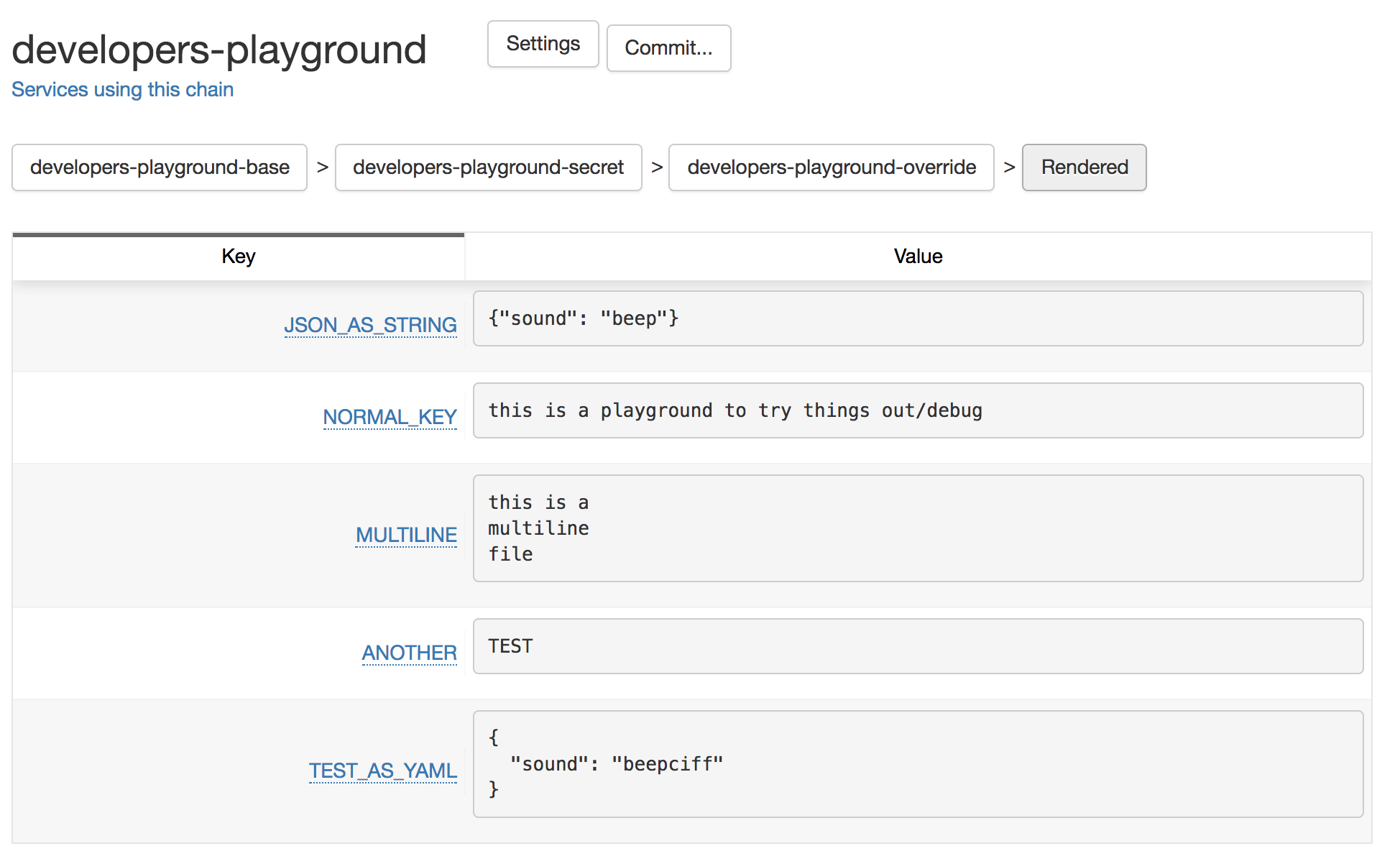Open the NORMAL_KEY key link
Image resolution: width=1400 pixels, height=864 pixels.
pyautogui.click(x=390, y=417)
